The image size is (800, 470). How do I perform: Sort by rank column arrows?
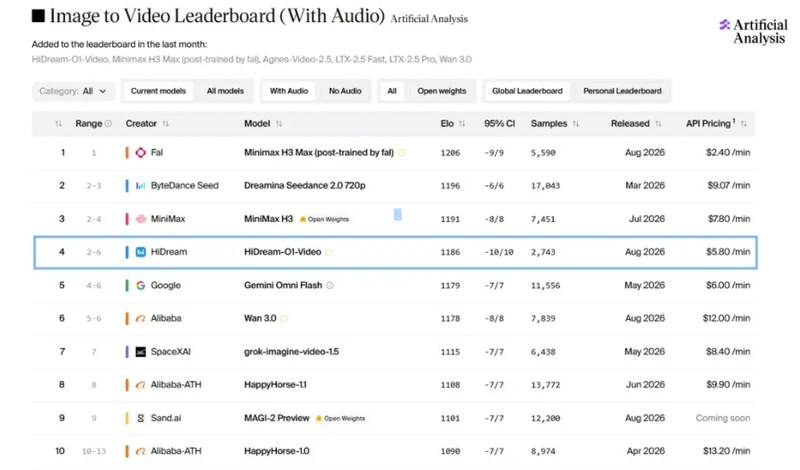coord(58,123)
